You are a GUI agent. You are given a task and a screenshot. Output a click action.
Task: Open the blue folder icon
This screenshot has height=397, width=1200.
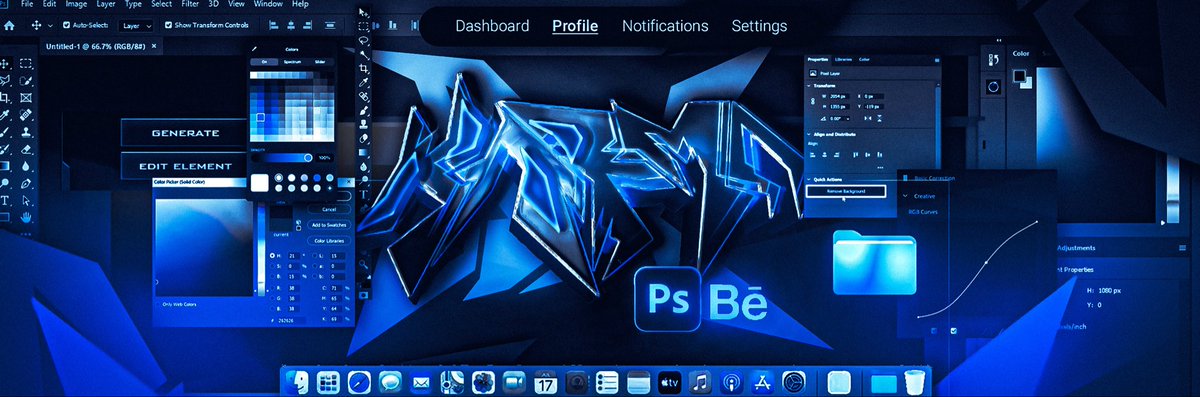coord(874,262)
